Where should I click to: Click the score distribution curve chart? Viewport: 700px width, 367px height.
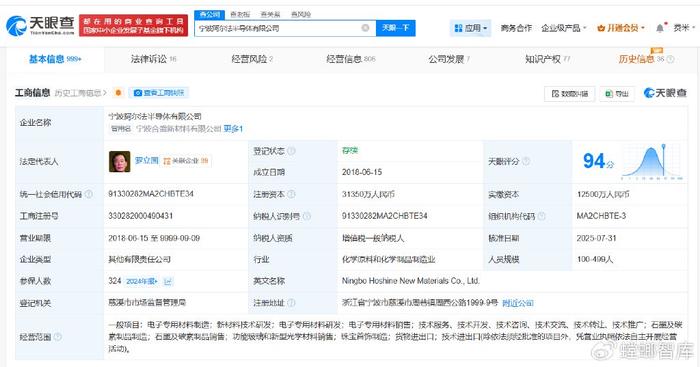652,161
